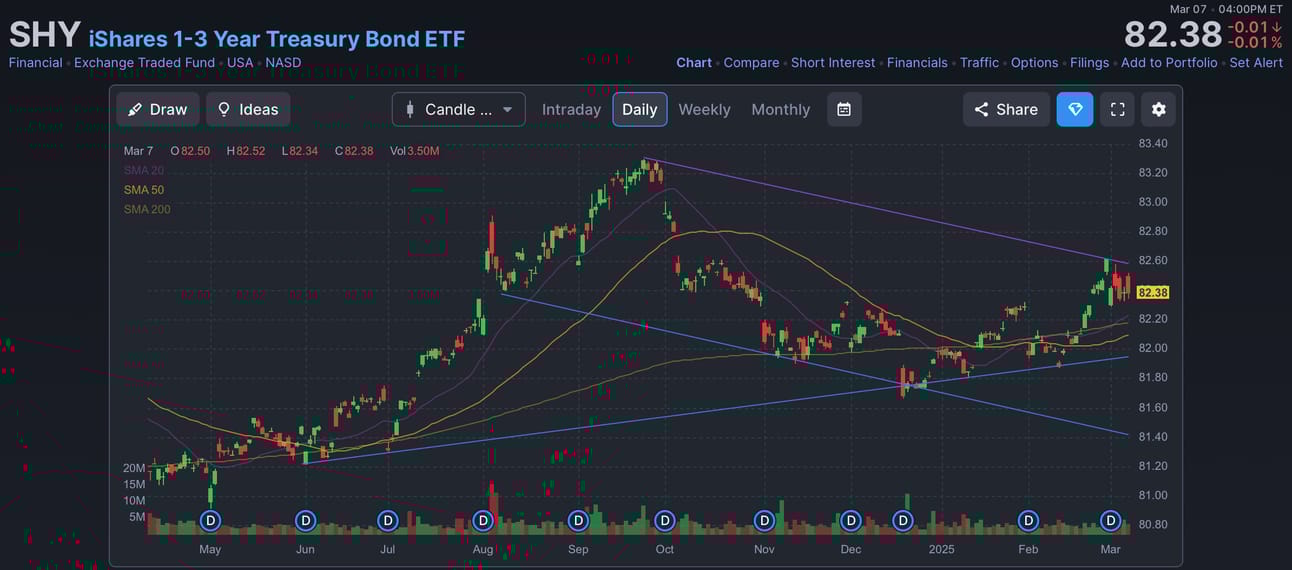Click the SMA 50 indicator label
Viewport: 1292px width, 570px height.
point(144,190)
